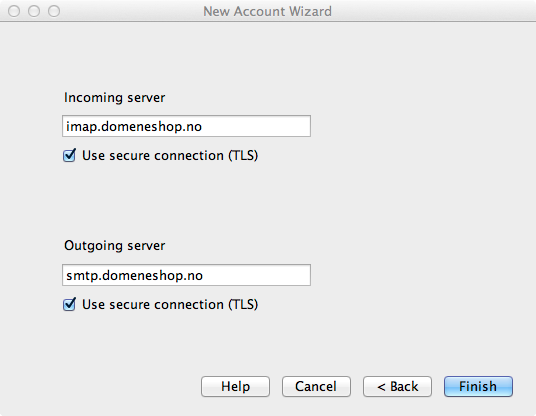Uncheck the incoming server TLS checkbox

pos(69,156)
